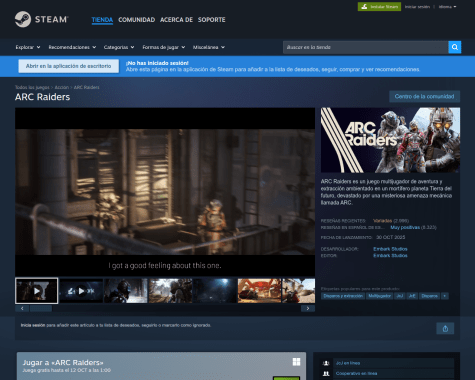Click the share icon button
The width and height of the screenshot is (475, 380).
pyautogui.click(x=445, y=329)
